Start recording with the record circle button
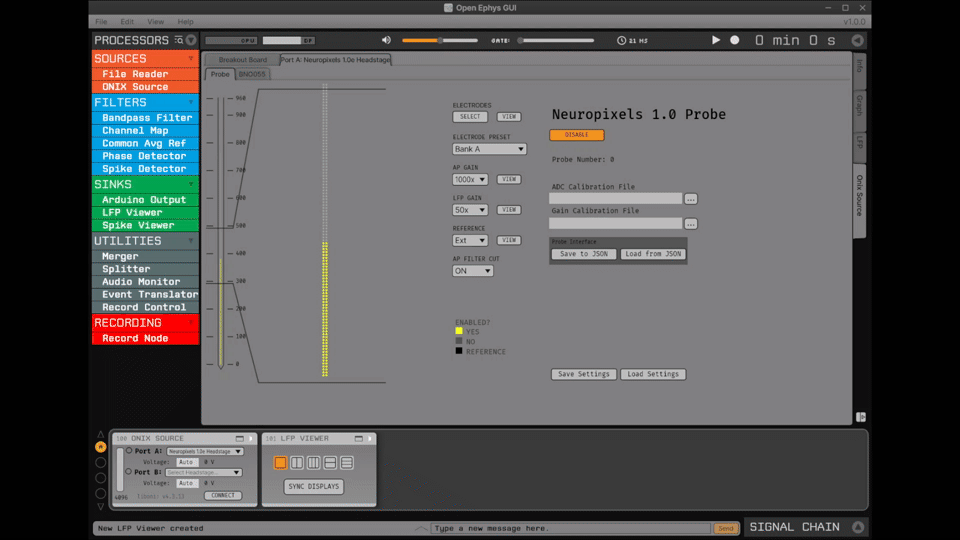Screen dimensions: 960x540 [735, 40]
